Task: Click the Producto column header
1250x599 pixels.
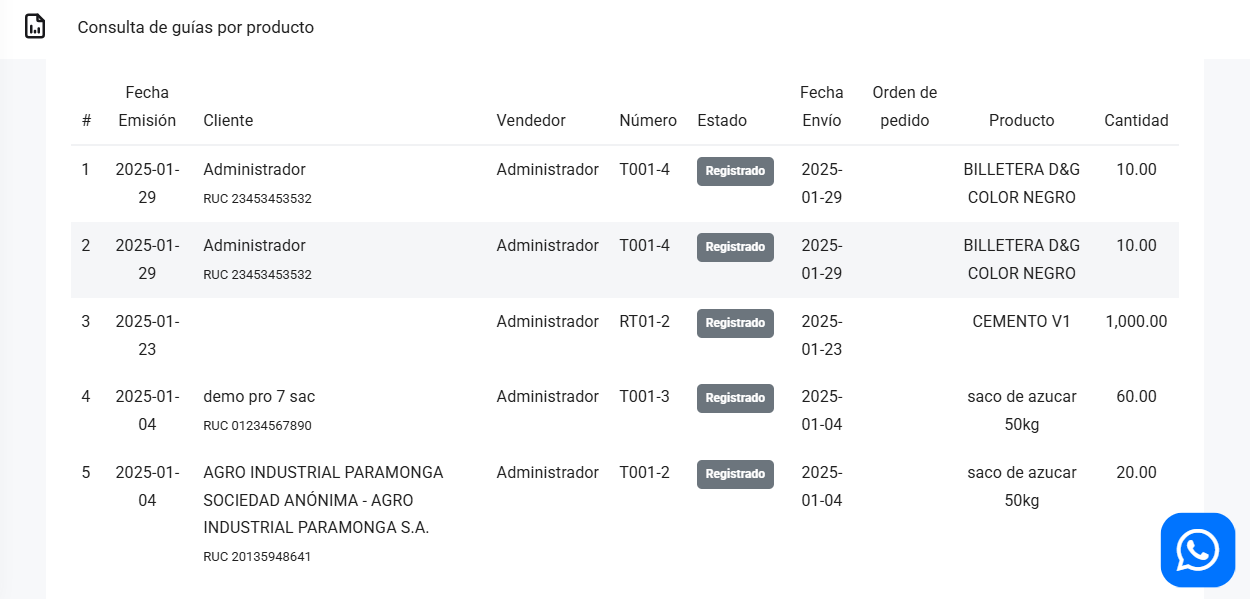Action: click(x=1021, y=120)
